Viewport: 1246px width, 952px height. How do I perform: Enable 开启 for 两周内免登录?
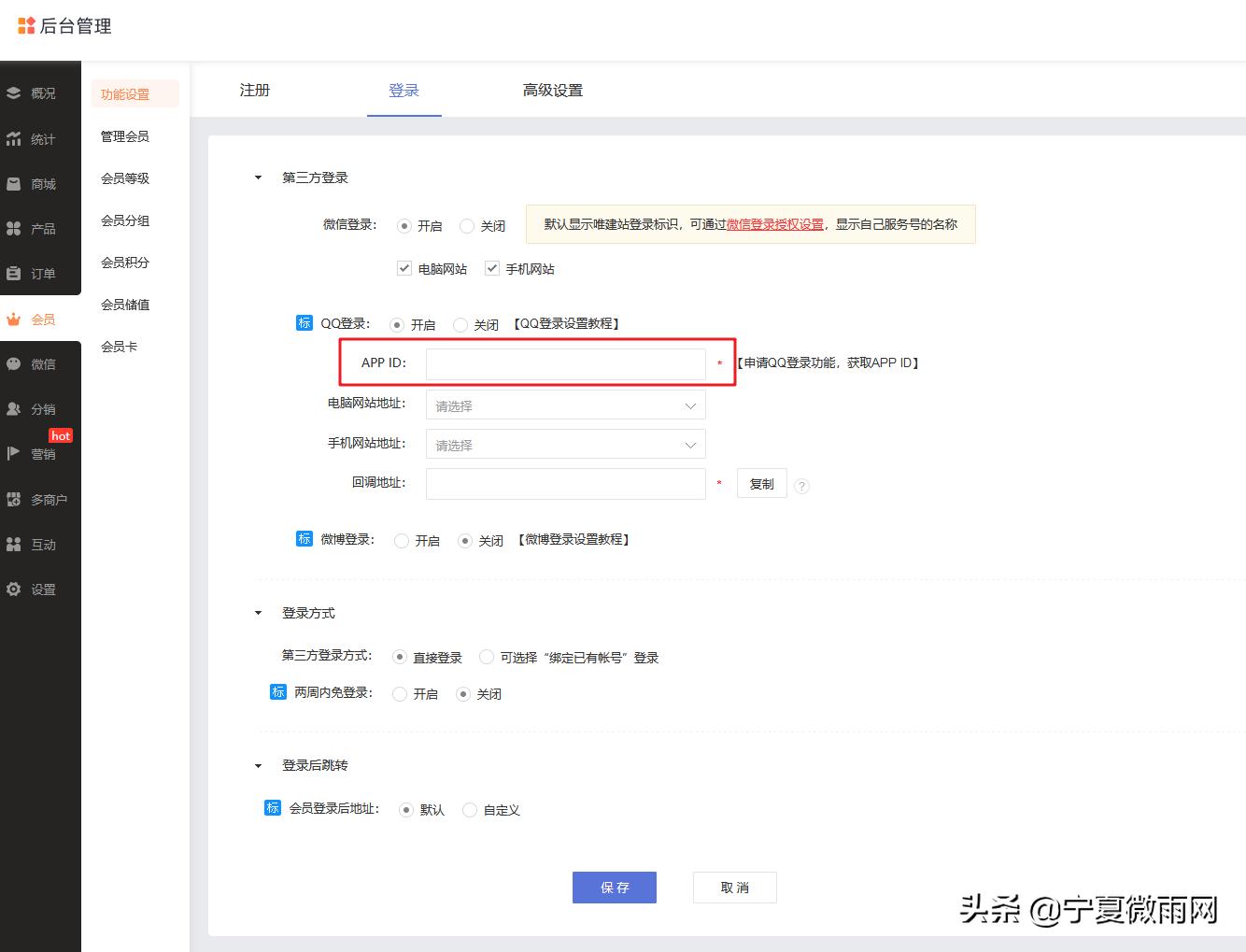coord(402,693)
